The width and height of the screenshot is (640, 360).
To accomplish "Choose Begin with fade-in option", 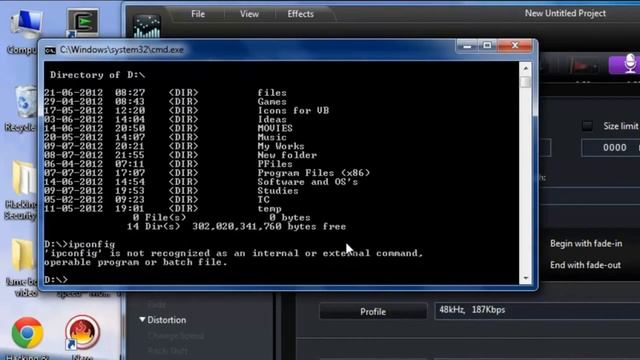I will (586, 244).
